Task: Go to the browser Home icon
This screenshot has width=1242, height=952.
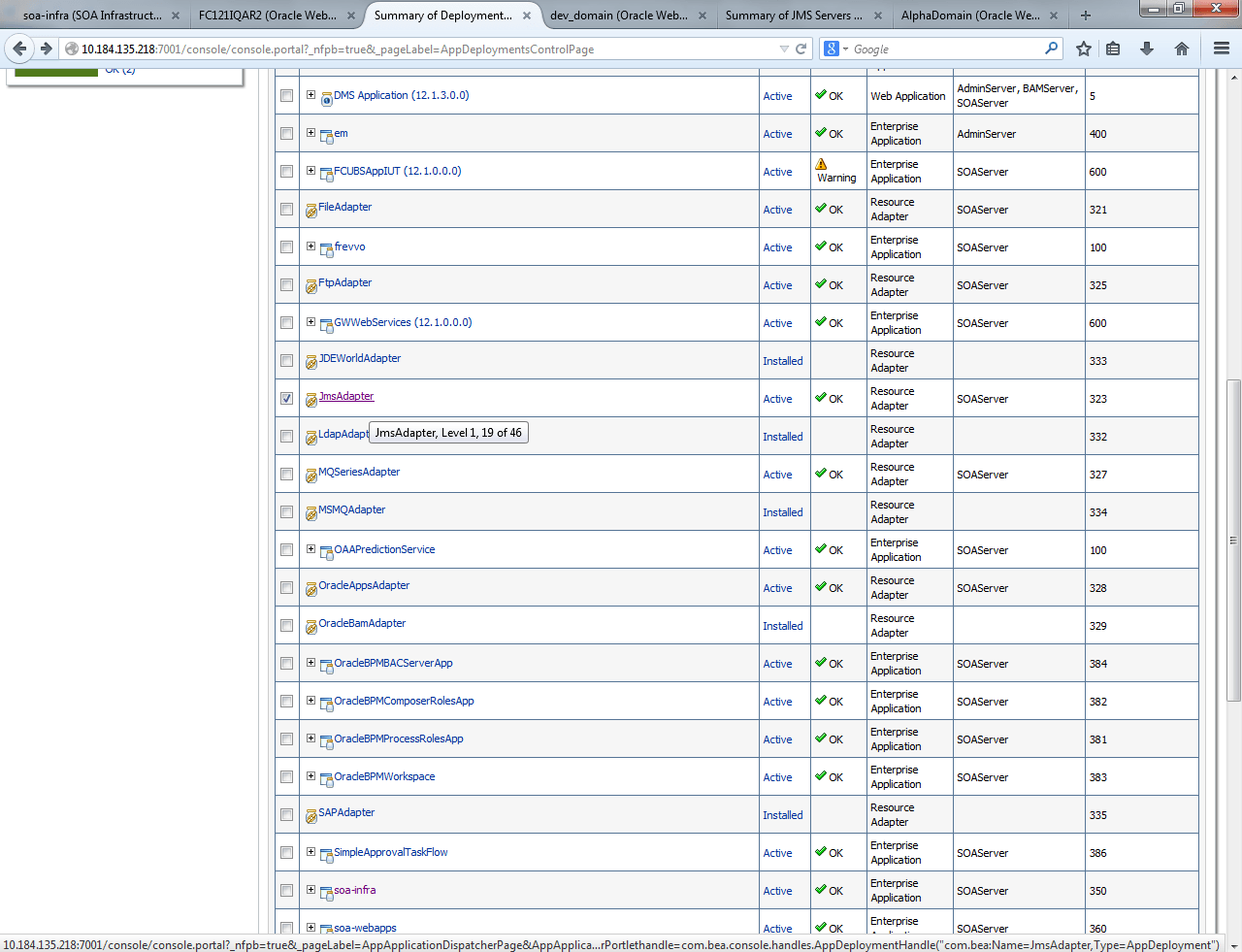Action: [x=1181, y=49]
